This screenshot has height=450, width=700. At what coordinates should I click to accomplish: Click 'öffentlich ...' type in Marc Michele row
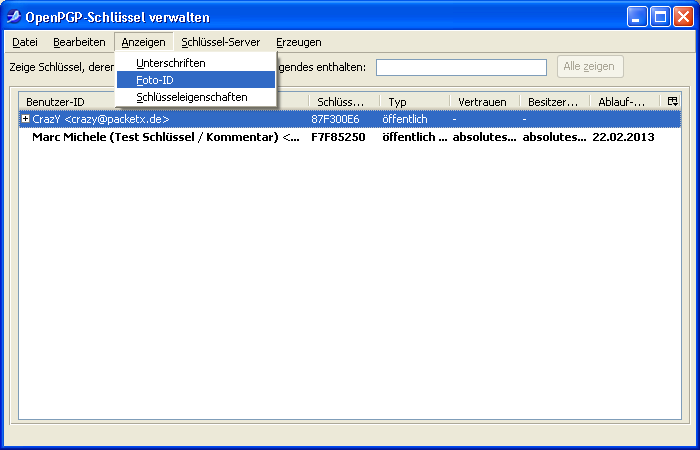[415, 137]
